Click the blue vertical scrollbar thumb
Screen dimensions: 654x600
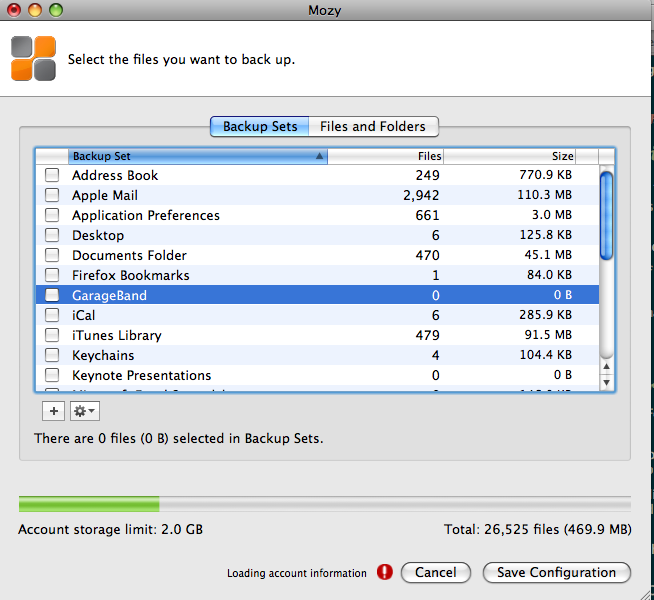606,216
